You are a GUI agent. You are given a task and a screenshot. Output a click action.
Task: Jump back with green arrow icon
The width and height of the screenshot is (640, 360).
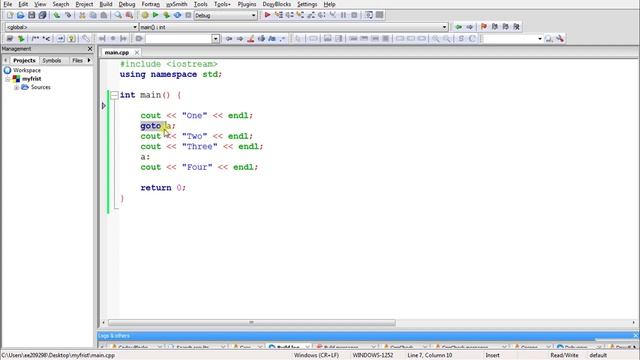(x=459, y=27)
